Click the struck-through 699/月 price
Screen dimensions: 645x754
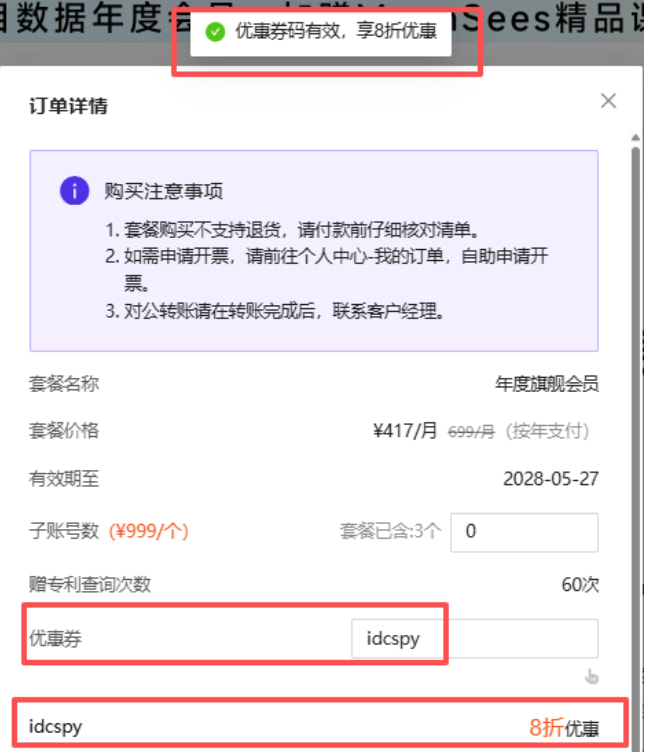[x=471, y=432]
